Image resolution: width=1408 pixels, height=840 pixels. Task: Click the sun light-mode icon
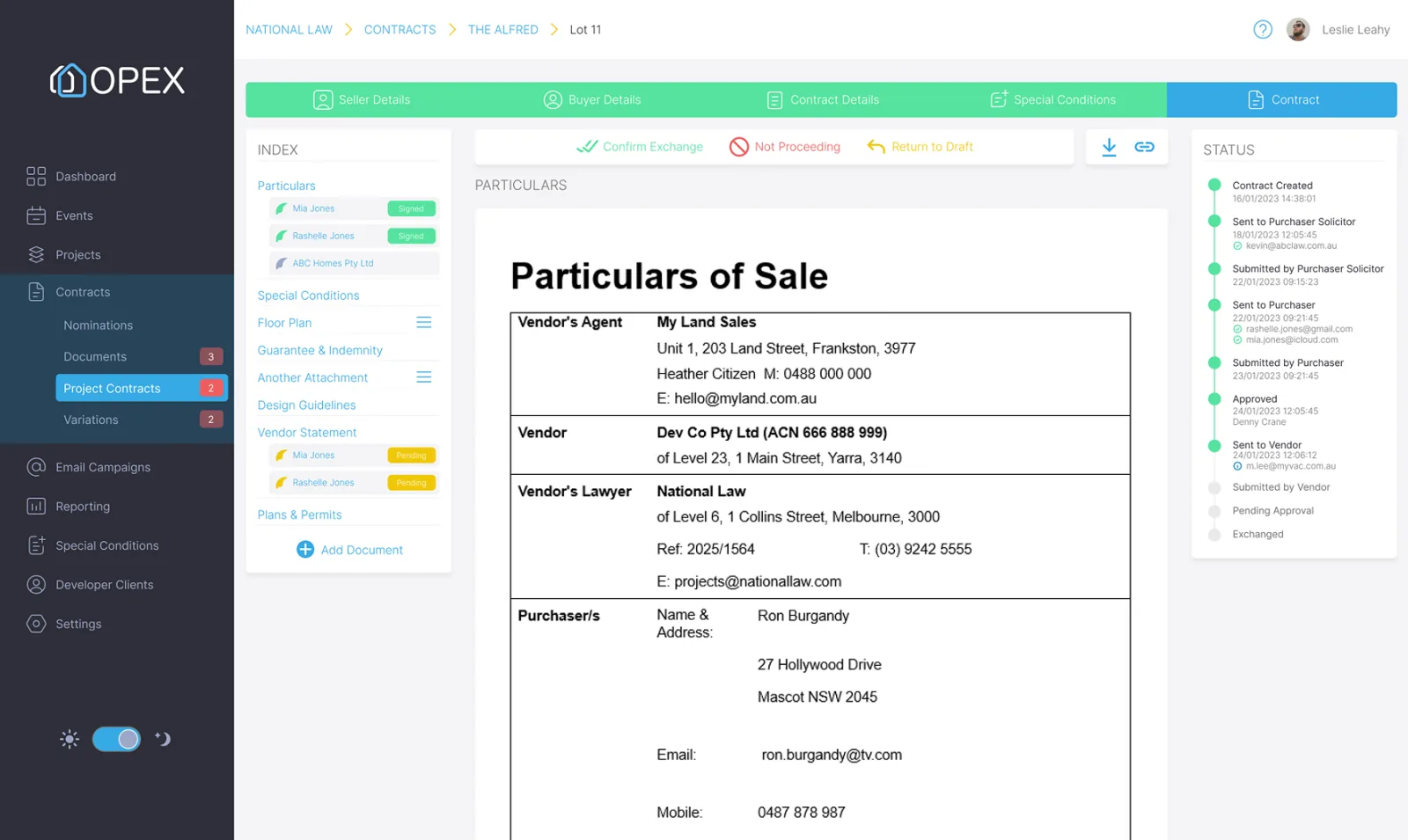click(x=70, y=739)
